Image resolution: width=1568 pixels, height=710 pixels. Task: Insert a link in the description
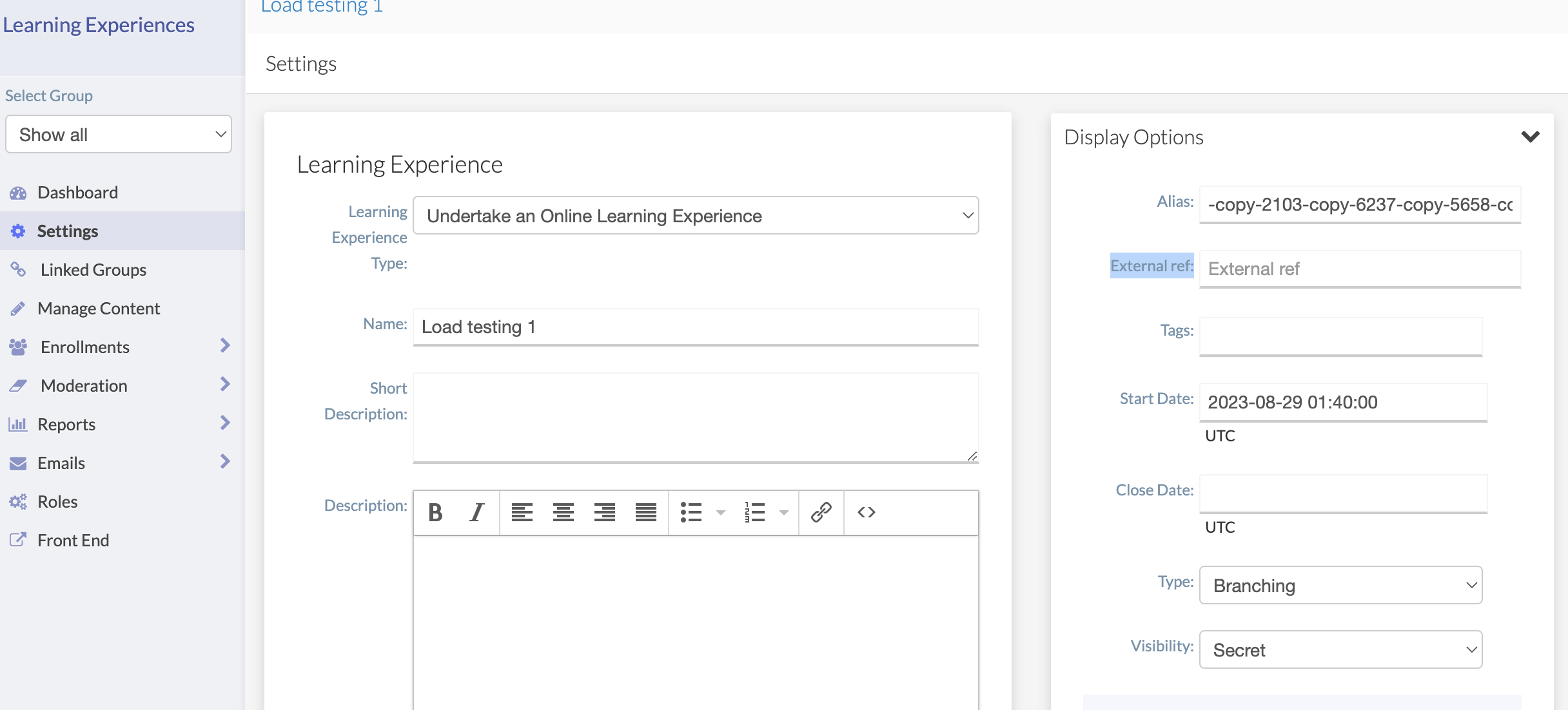click(821, 513)
